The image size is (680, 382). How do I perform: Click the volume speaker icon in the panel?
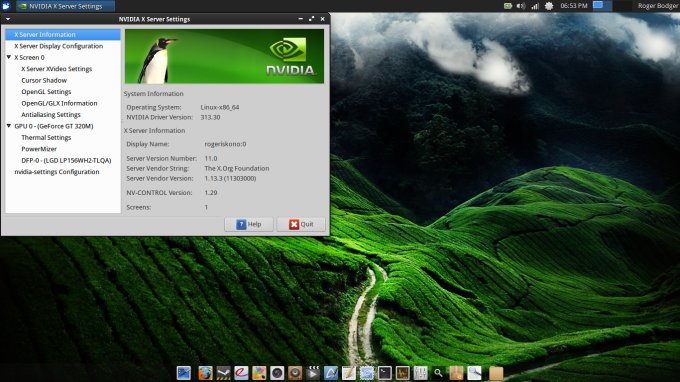pos(521,6)
